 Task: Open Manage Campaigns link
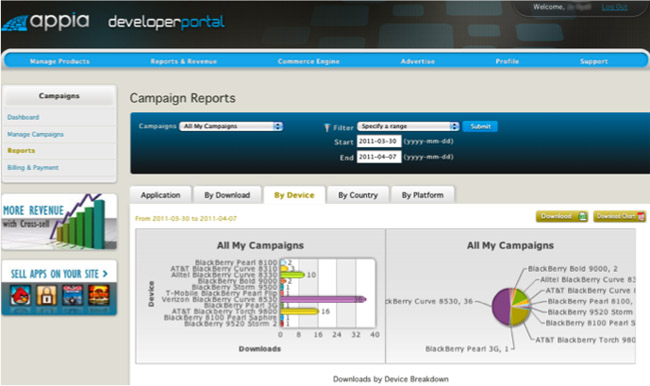[35, 134]
